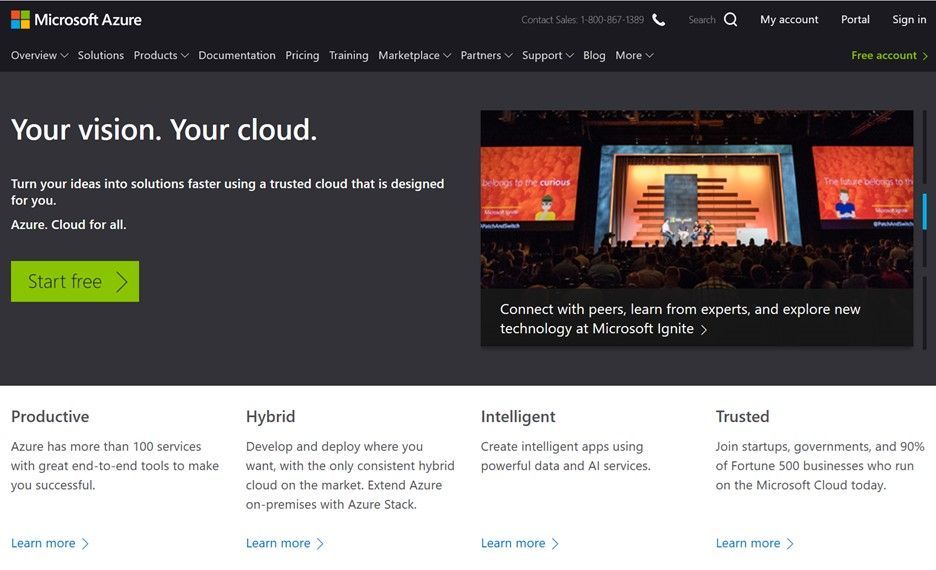Click arrow next to Productive Learn more

point(85,544)
